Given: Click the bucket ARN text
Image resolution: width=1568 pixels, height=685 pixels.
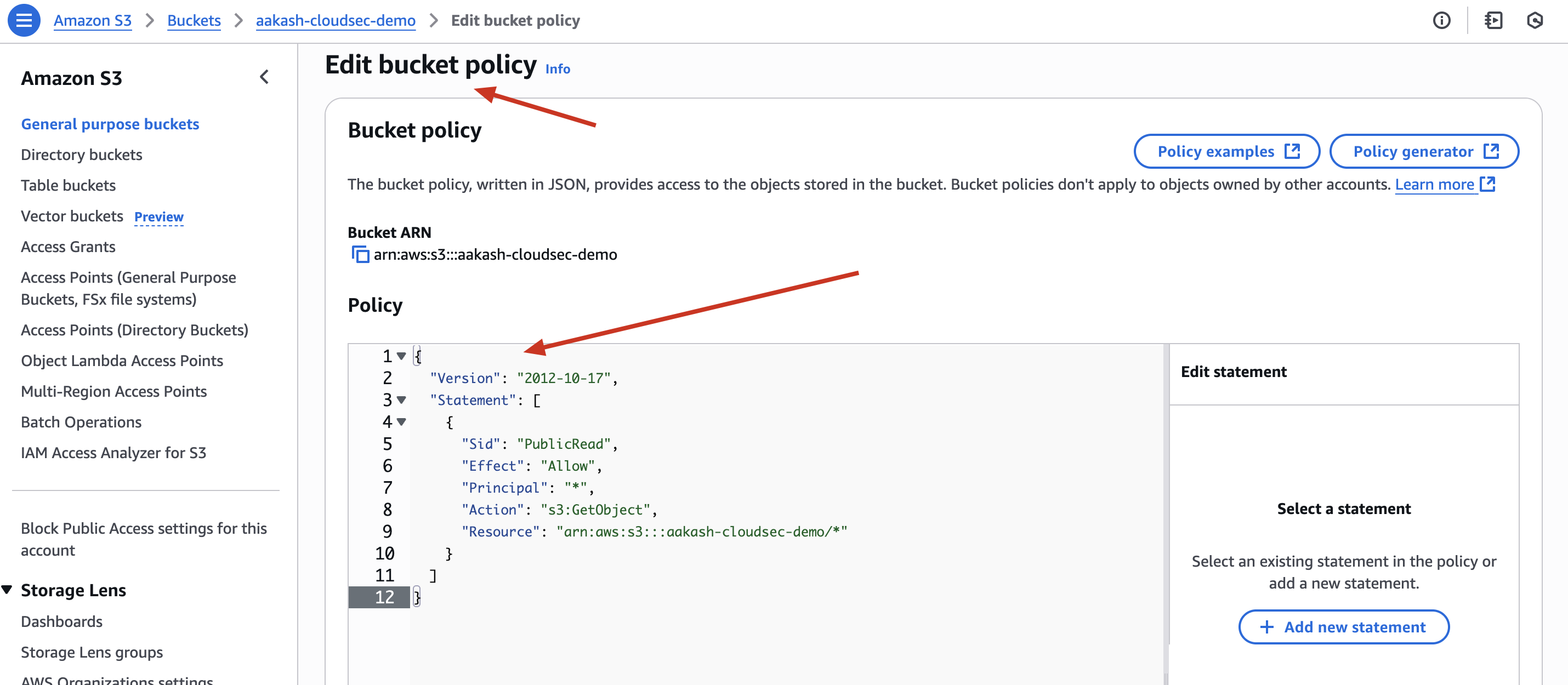Looking at the screenshot, I should click(495, 254).
